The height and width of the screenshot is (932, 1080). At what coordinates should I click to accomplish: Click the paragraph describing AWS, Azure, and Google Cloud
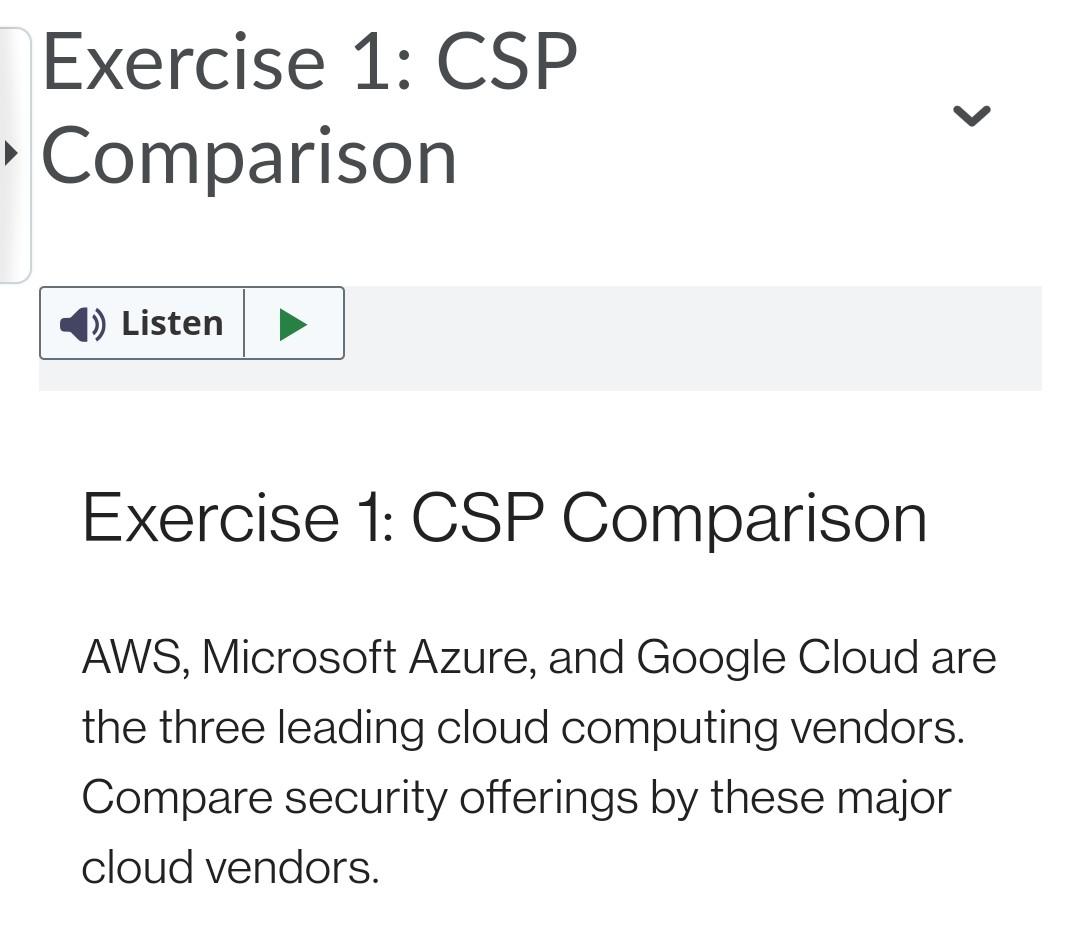[539, 760]
